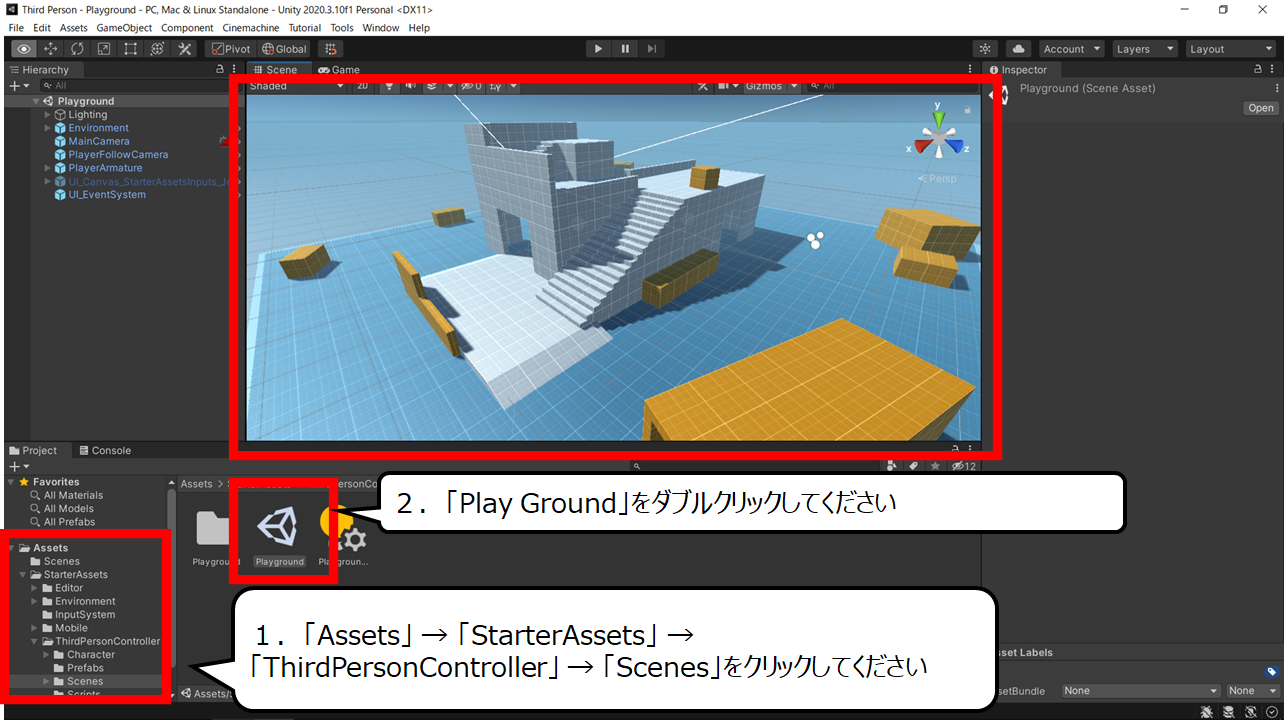Click the Hierarchy add (+) button
Screen dimensions: 1284x720
coord(19,86)
